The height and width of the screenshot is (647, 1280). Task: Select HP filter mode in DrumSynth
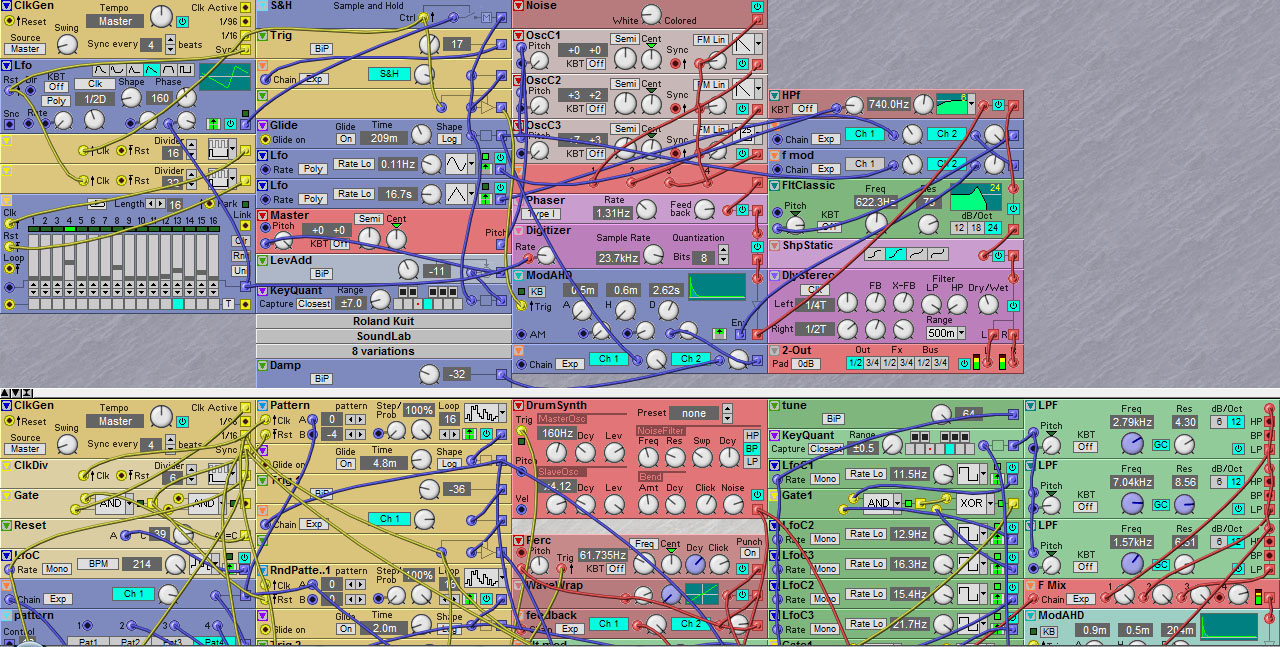click(752, 436)
